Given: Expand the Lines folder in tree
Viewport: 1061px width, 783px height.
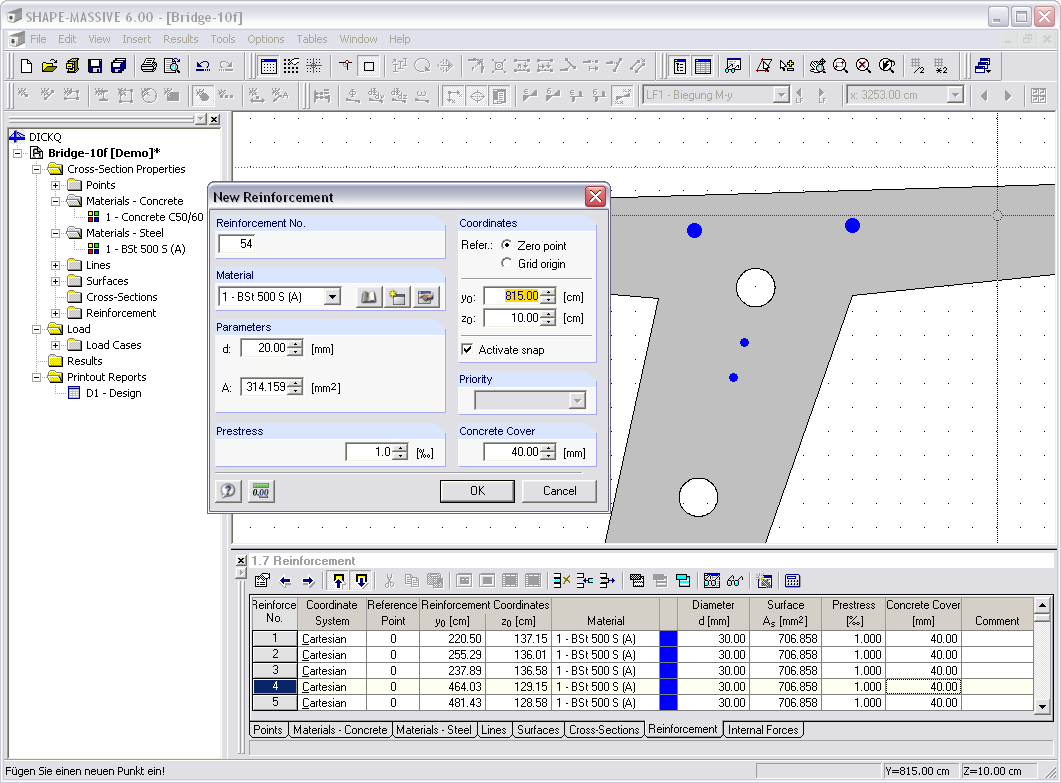Looking at the screenshot, I should [56, 265].
